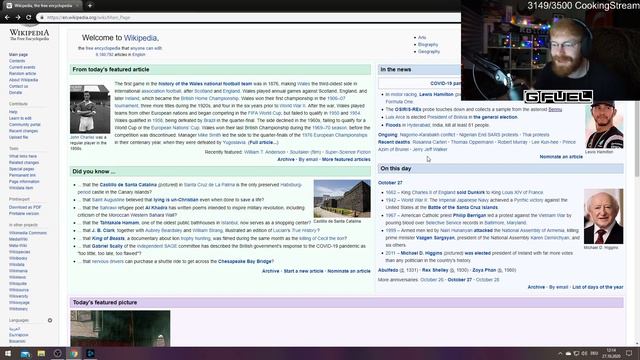640x360 pixels.
Task: Open the Contact us sidebar link
Action: pos(19,86)
